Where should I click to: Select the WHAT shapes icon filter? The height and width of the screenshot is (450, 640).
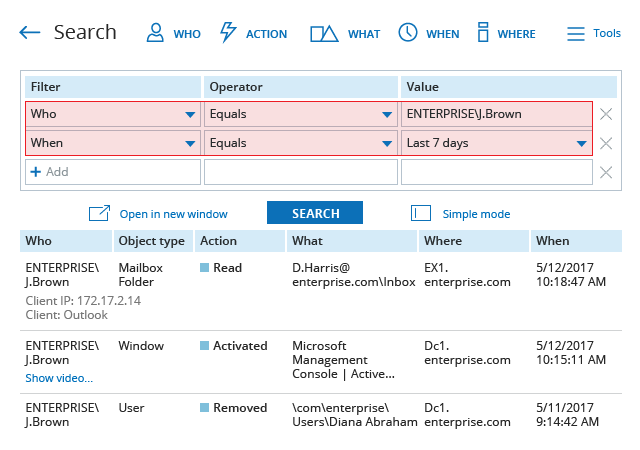(324, 33)
